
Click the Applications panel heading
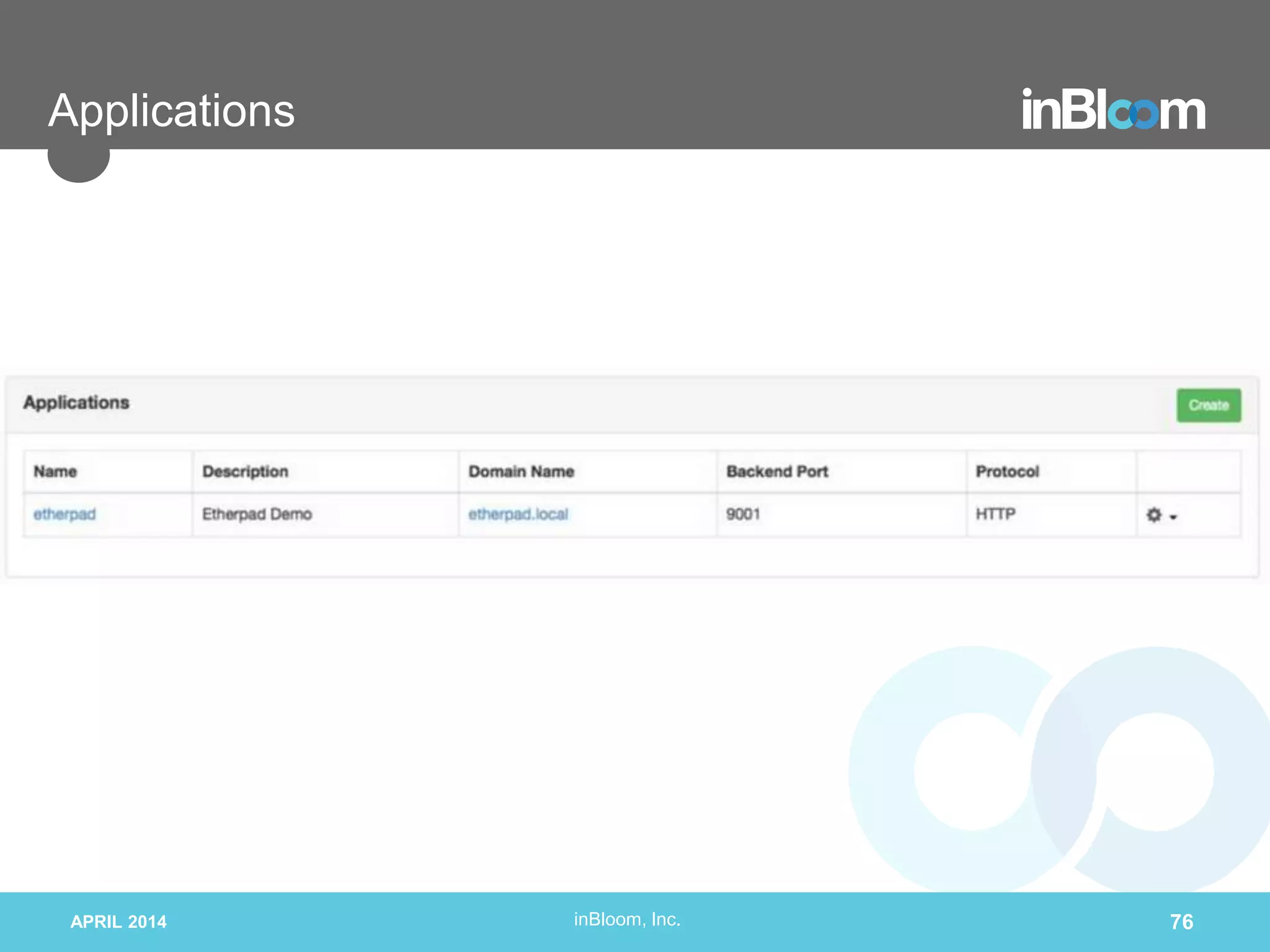76,403
